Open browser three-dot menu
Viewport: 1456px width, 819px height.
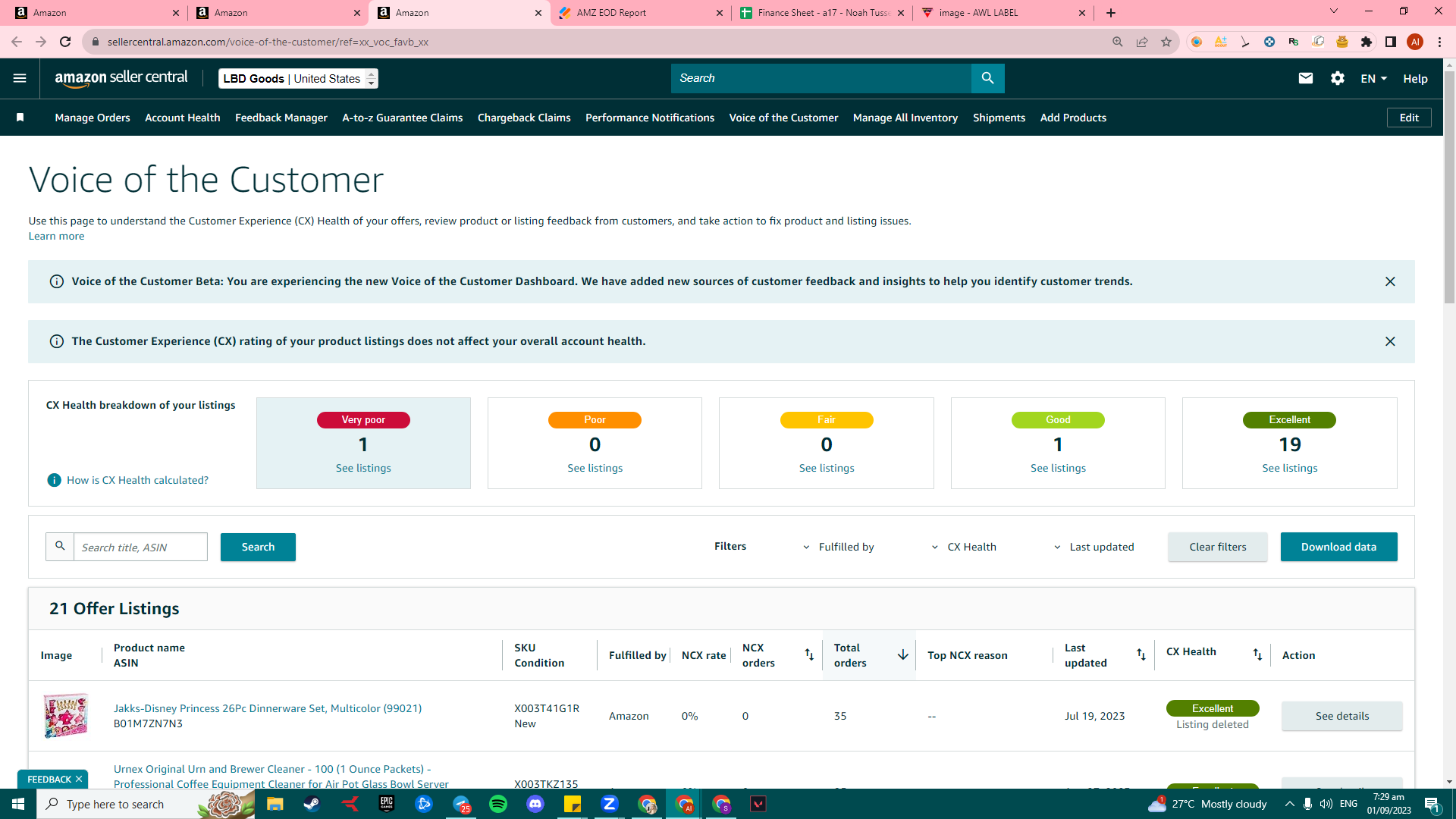(x=1439, y=42)
